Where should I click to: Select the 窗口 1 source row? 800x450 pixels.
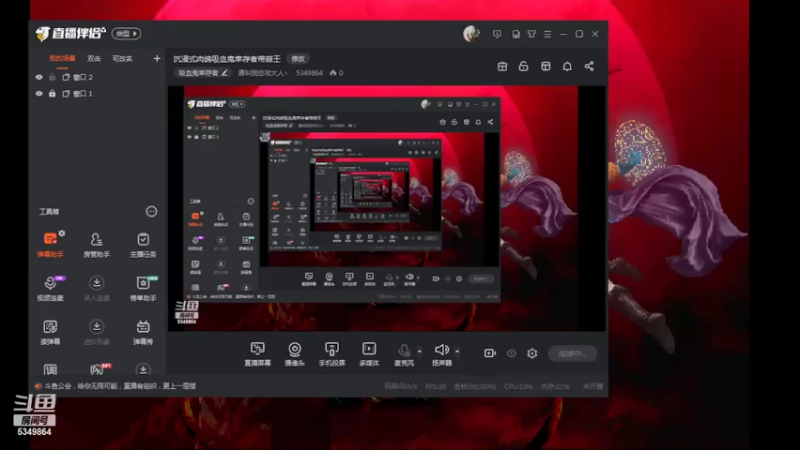coord(97,94)
